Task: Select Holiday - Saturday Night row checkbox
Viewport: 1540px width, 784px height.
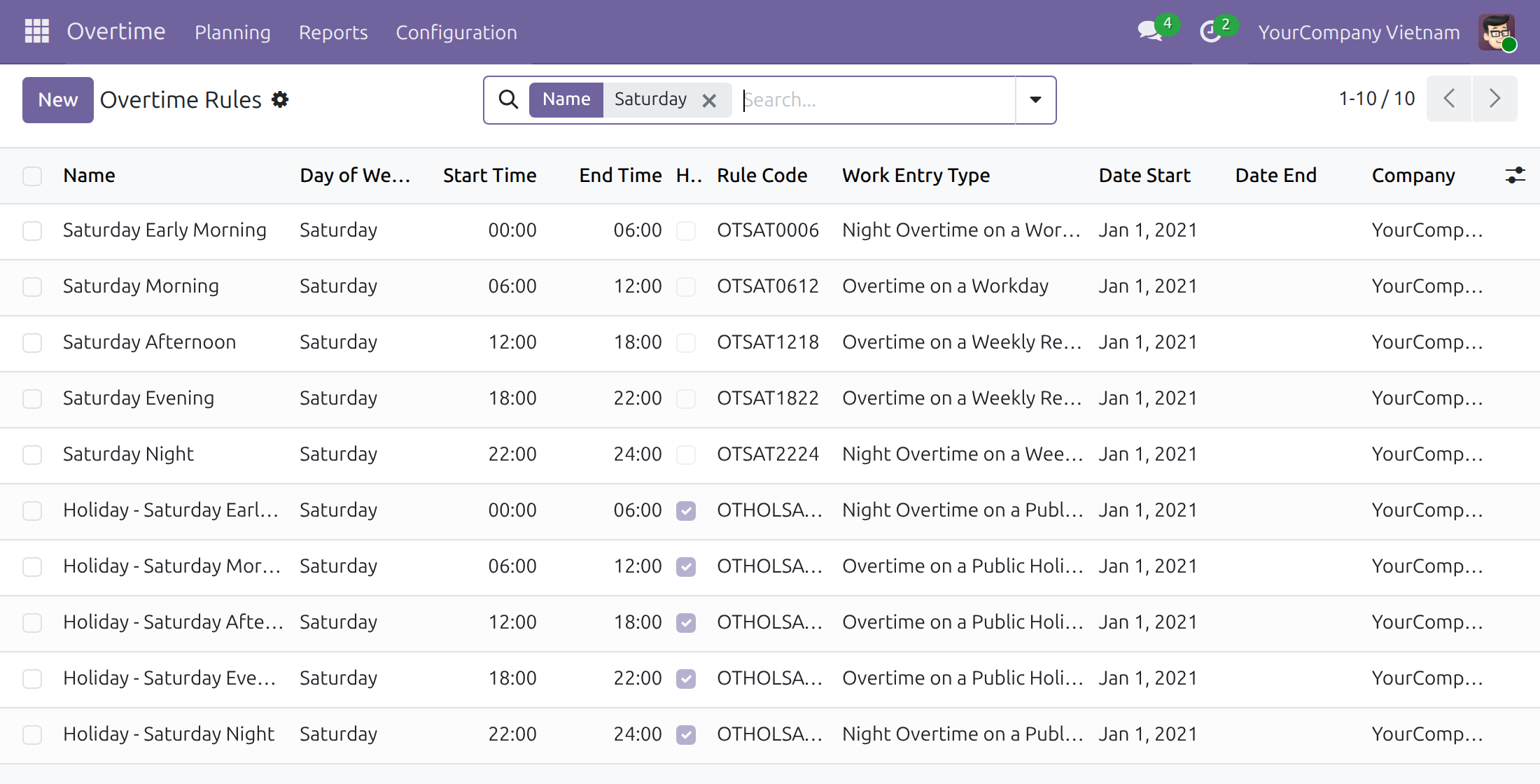Action: coord(32,735)
